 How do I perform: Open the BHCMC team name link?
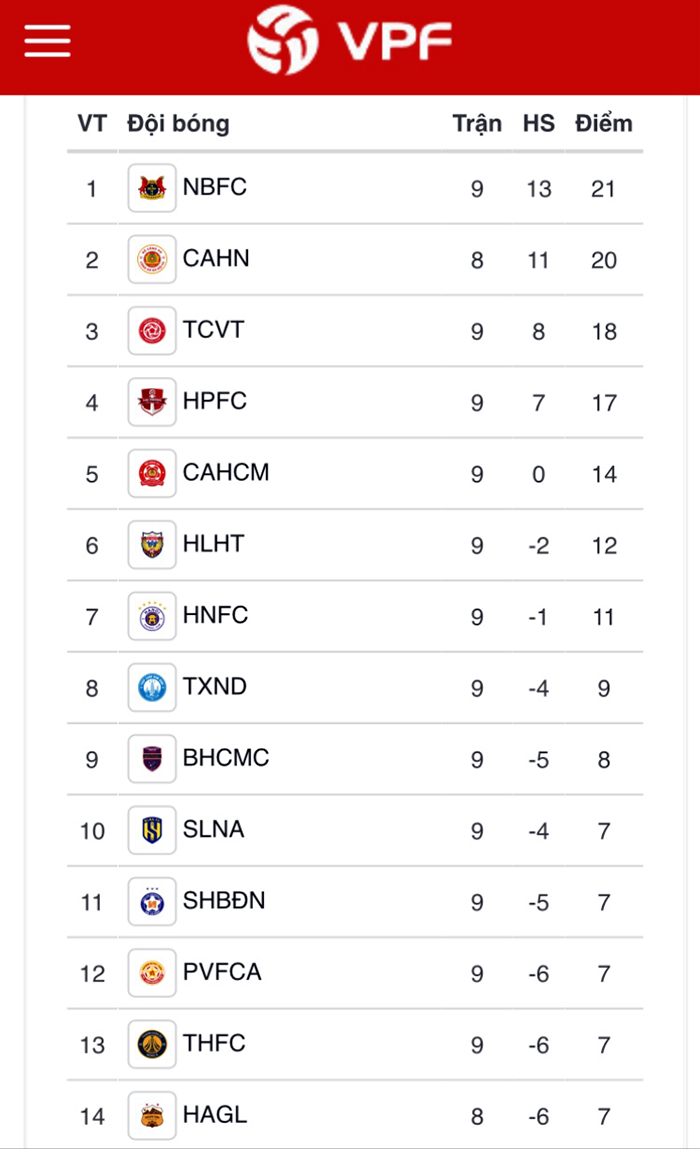click(226, 758)
